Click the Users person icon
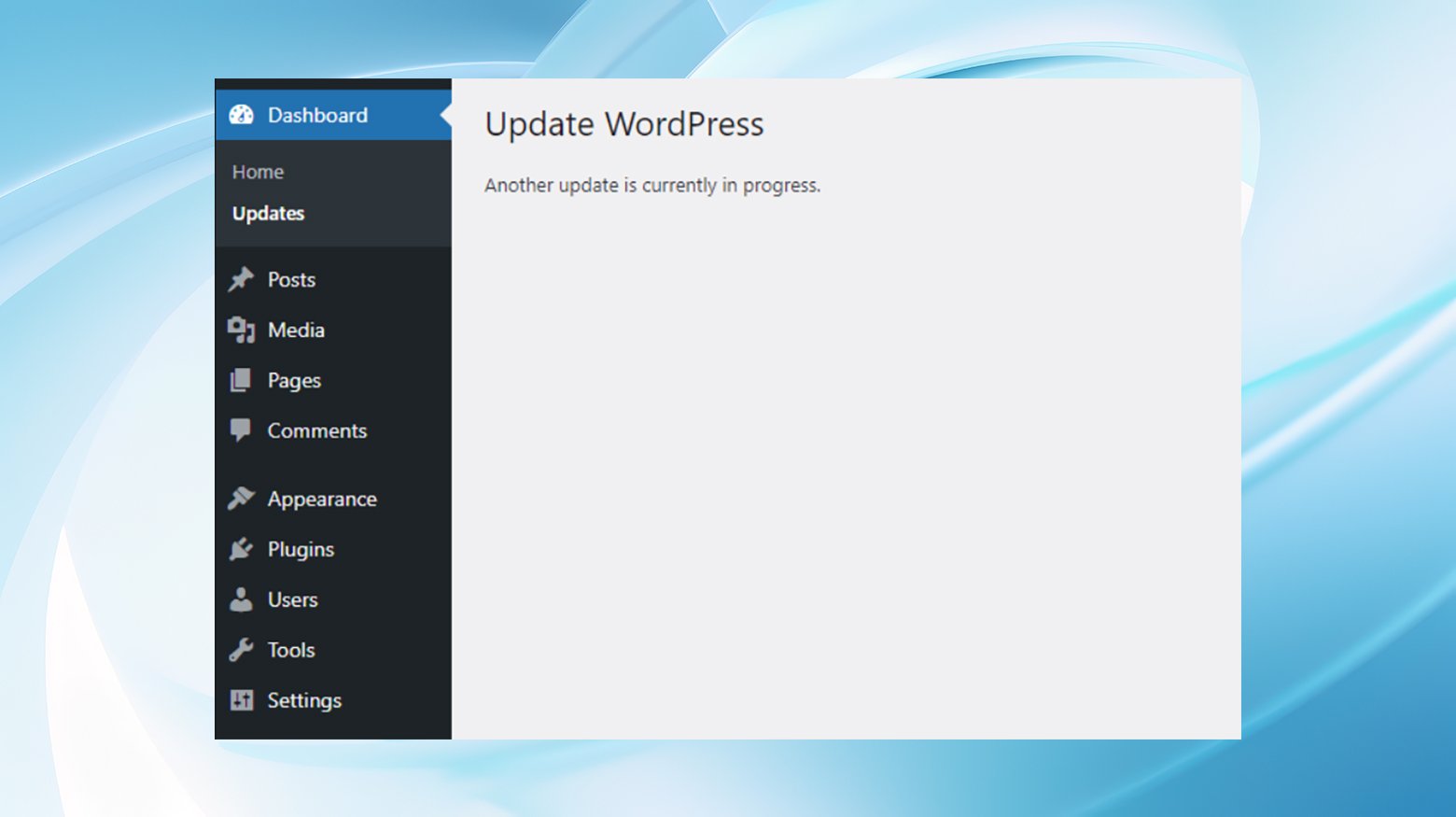The width and height of the screenshot is (1456, 817). coord(241,599)
